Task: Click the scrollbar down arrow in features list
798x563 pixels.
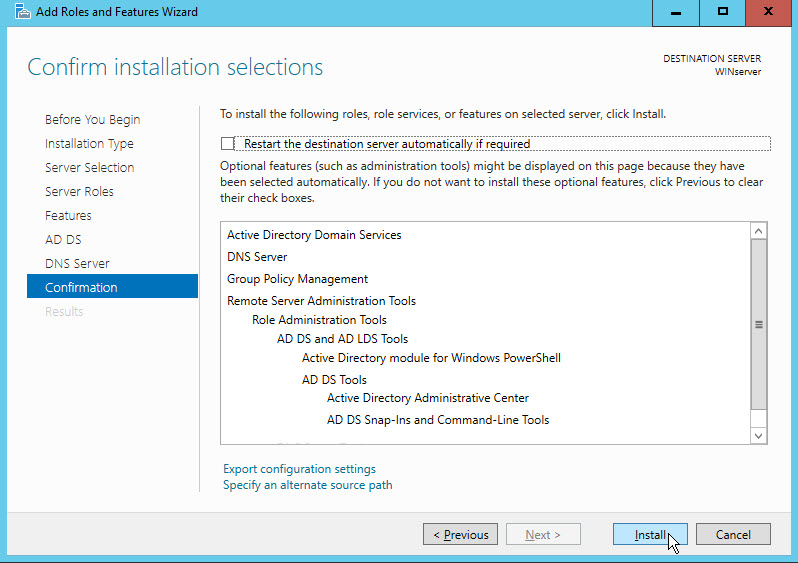Action: (758, 436)
